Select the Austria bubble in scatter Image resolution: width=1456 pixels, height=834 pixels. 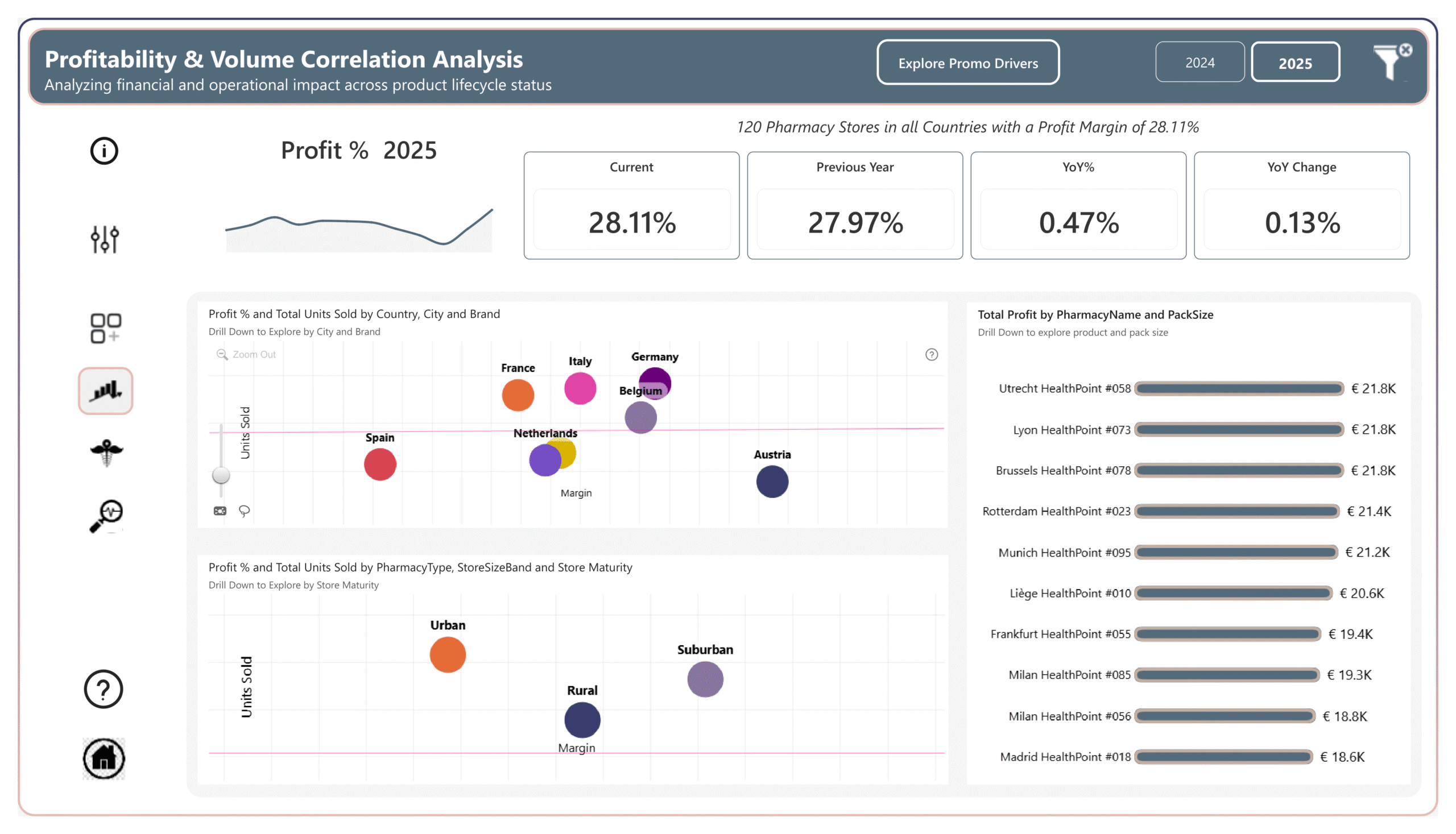(x=772, y=482)
